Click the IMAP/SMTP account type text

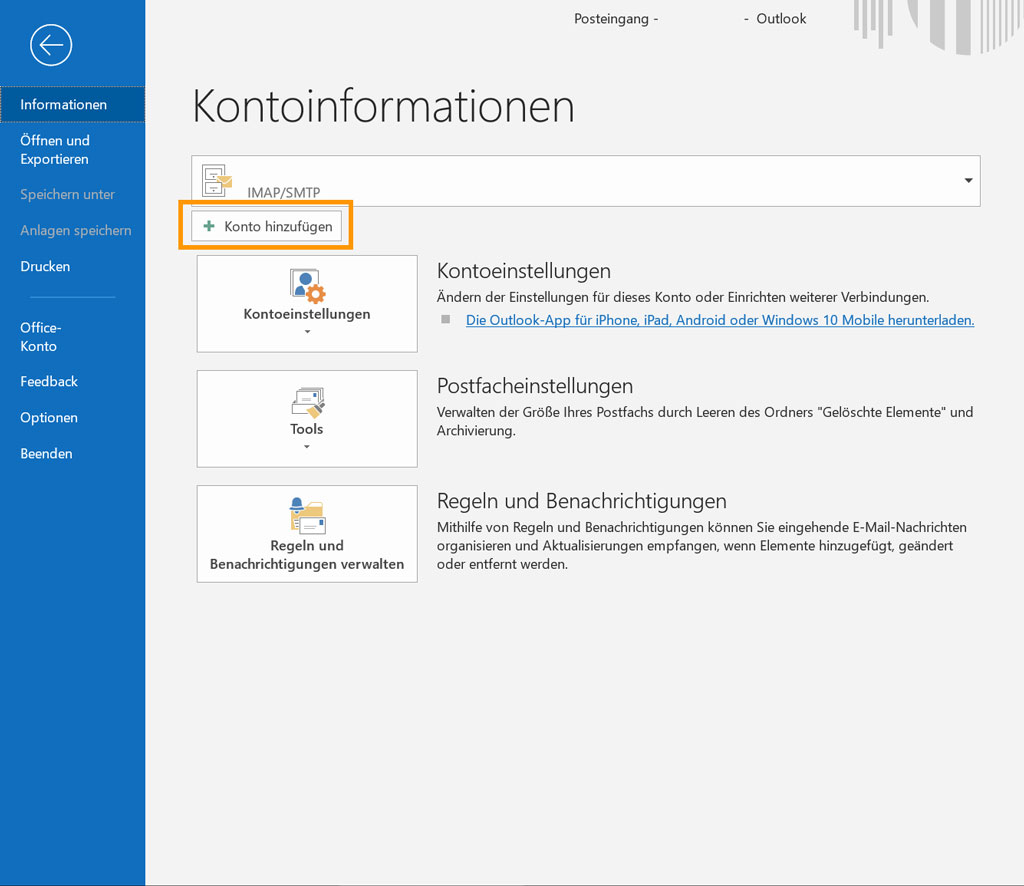pos(283,193)
